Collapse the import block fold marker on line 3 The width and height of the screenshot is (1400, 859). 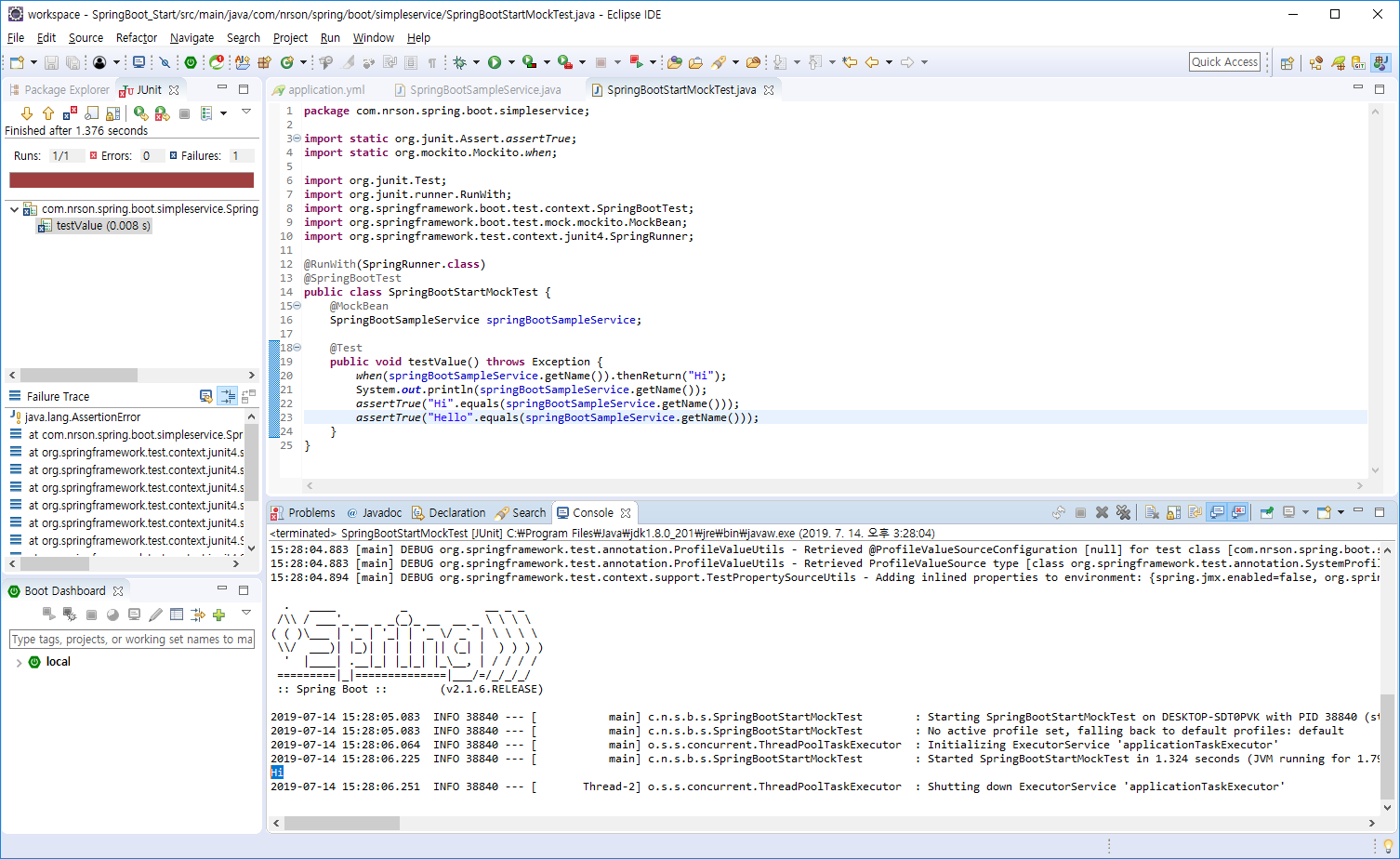297,139
